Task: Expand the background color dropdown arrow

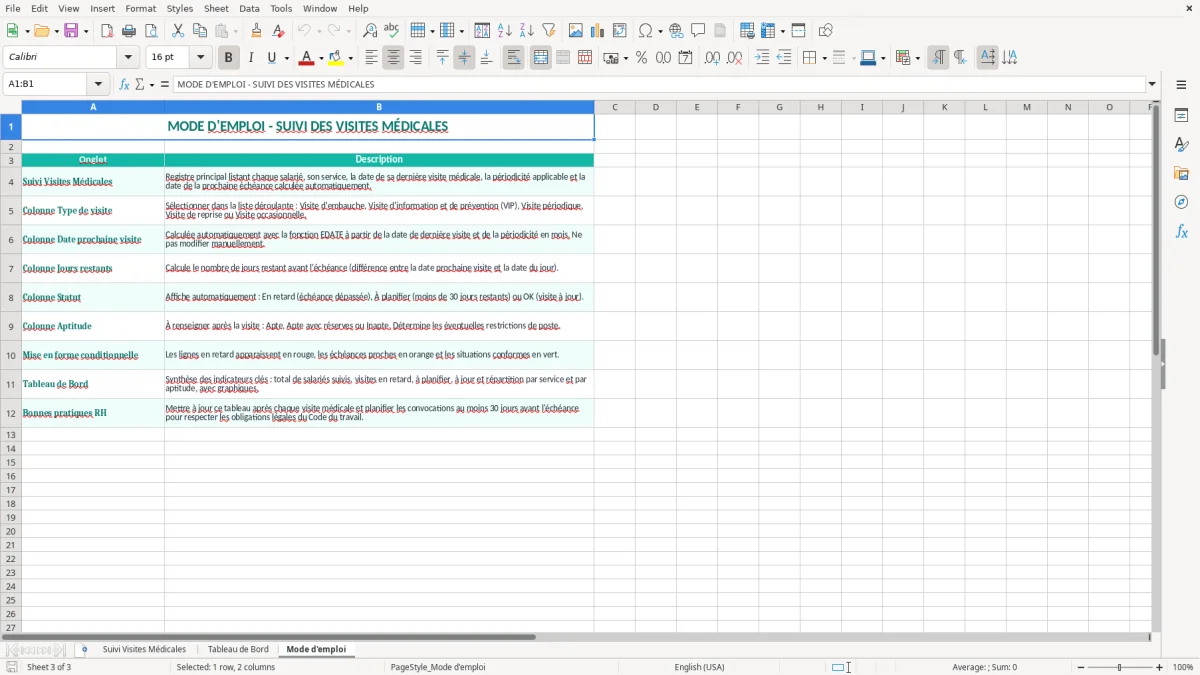Action: click(x=350, y=58)
